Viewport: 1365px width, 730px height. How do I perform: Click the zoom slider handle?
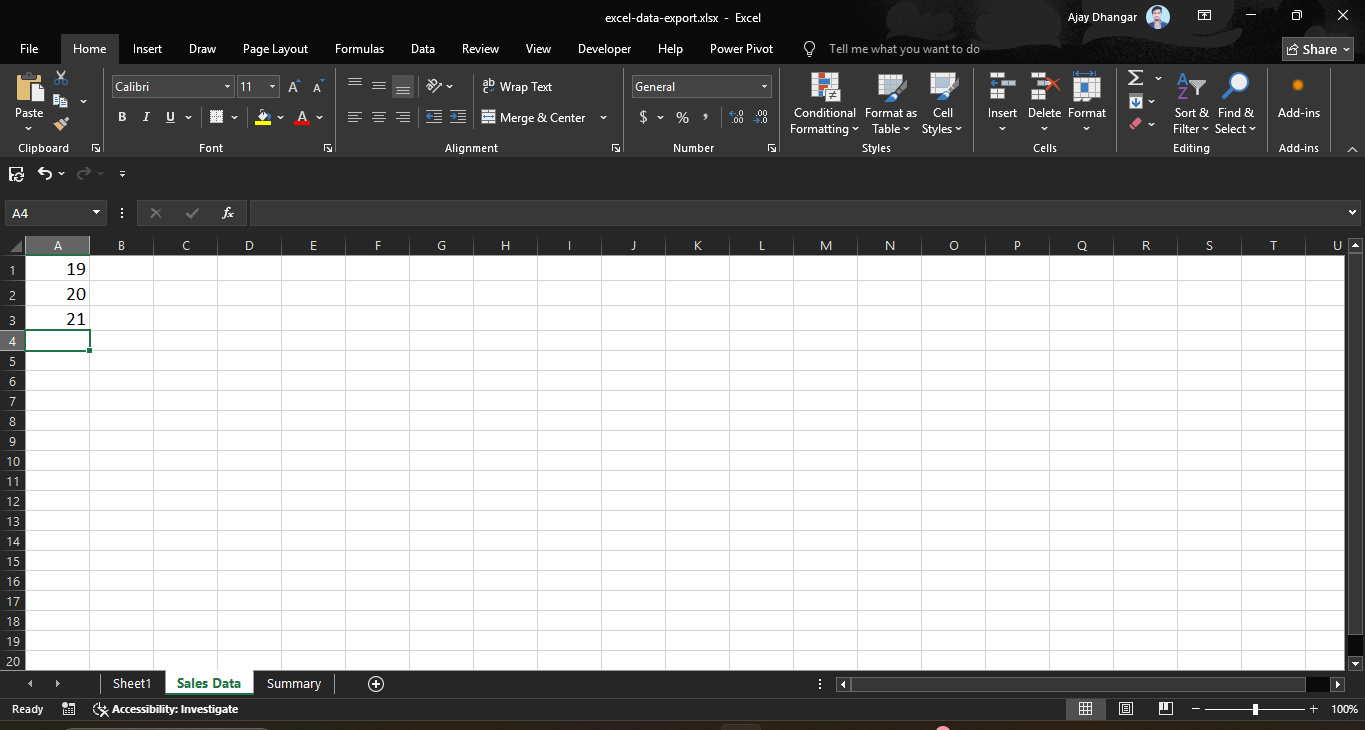pyautogui.click(x=1255, y=709)
